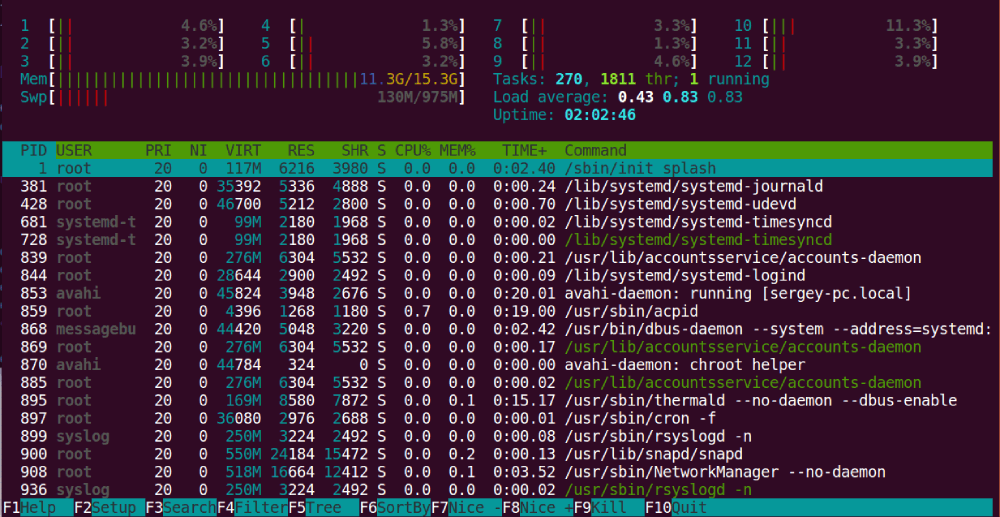Click the CPU 4 usage meter
Screen dimensions: 1000x517
coord(363,26)
